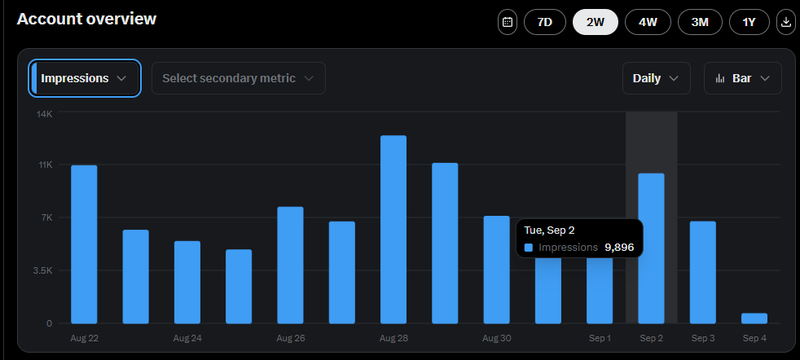Click the 9,896 impressions tooltip value
Viewport: 800px width, 360px height.
(x=619, y=248)
